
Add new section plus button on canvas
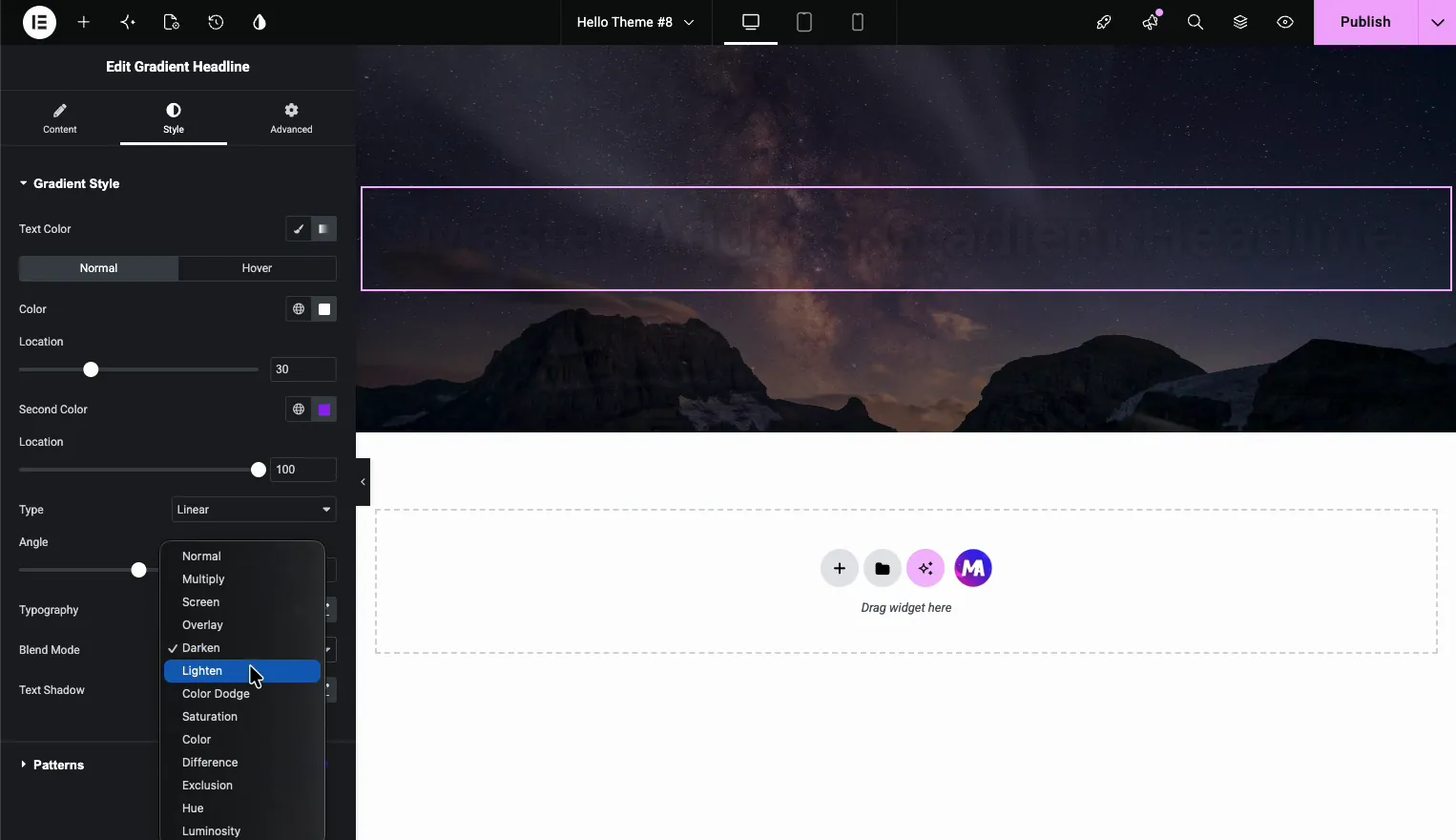[x=840, y=569]
